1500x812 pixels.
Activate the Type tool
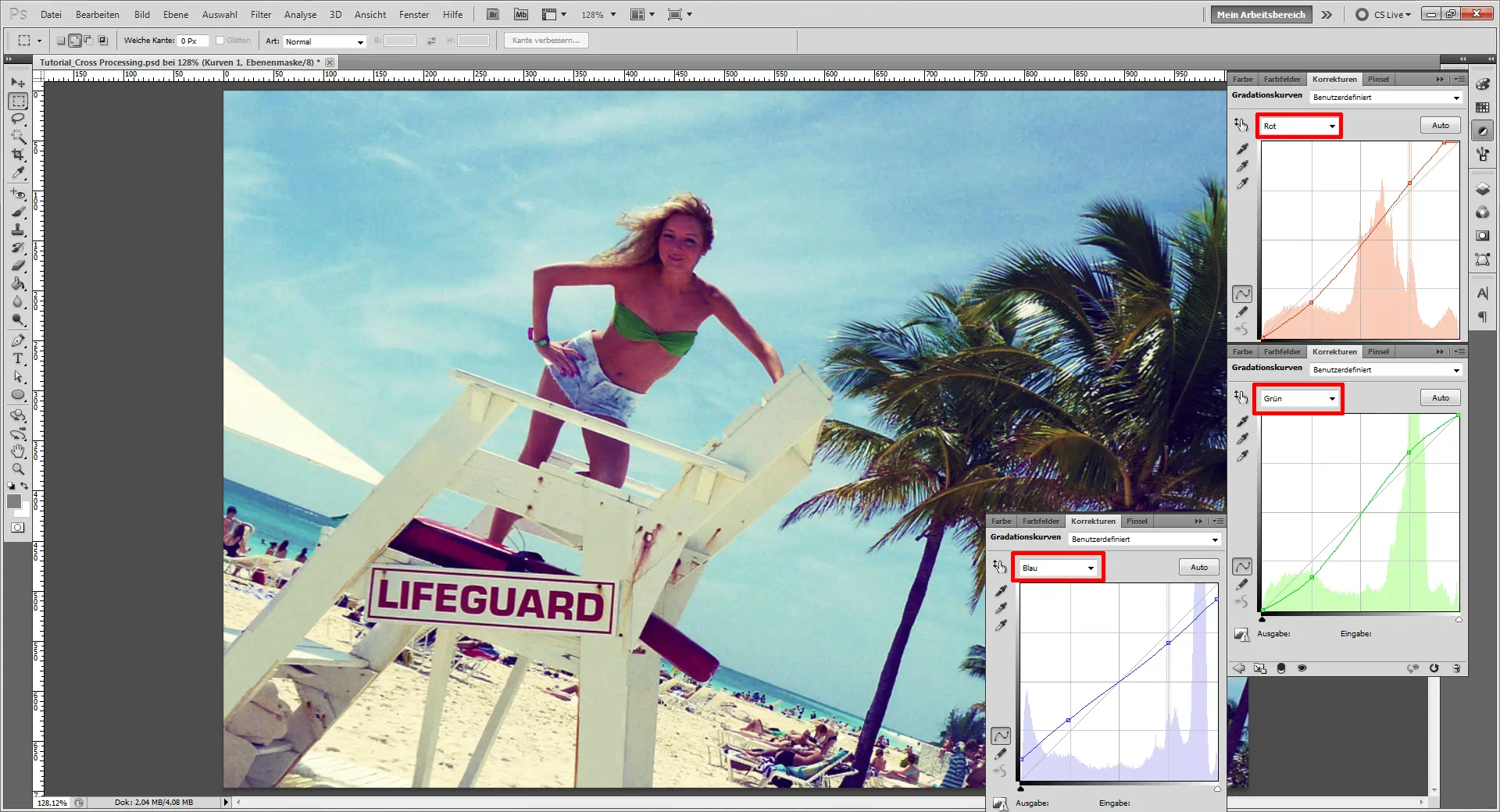(x=18, y=358)
